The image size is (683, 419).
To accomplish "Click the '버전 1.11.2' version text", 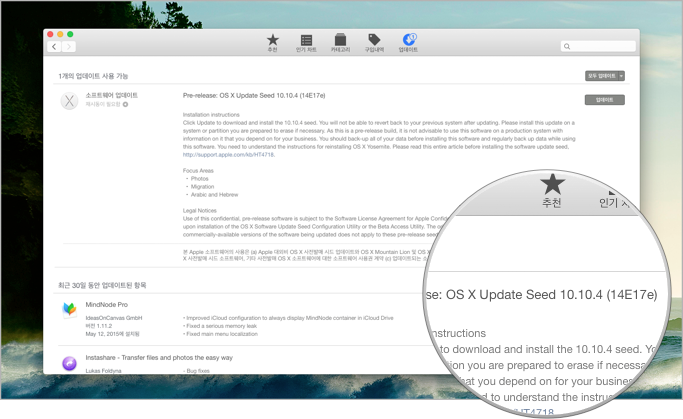I will (99, 326).
